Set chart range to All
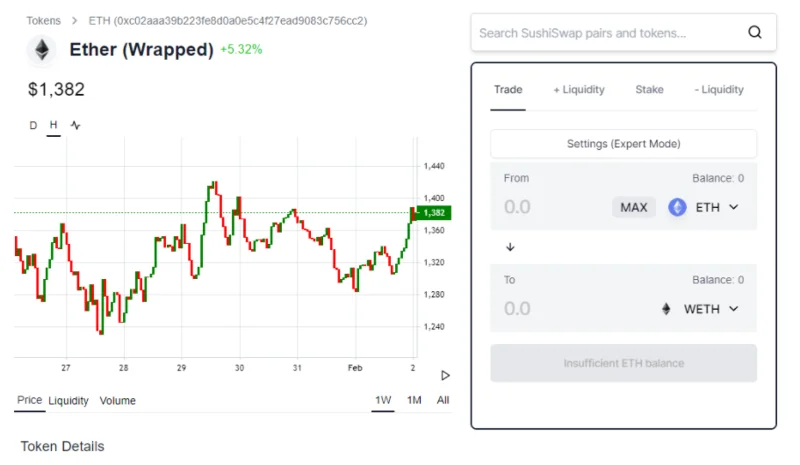Image resolution: width=800 pixels, height=465 pixels. (443, 400)
